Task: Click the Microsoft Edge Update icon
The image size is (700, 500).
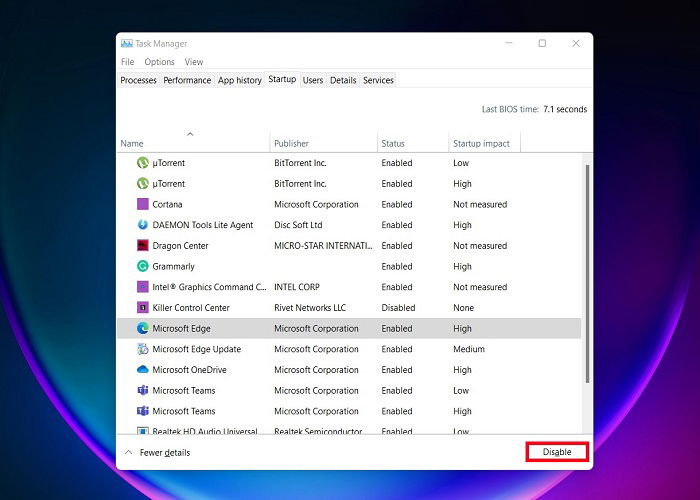Action: [142, 349]
